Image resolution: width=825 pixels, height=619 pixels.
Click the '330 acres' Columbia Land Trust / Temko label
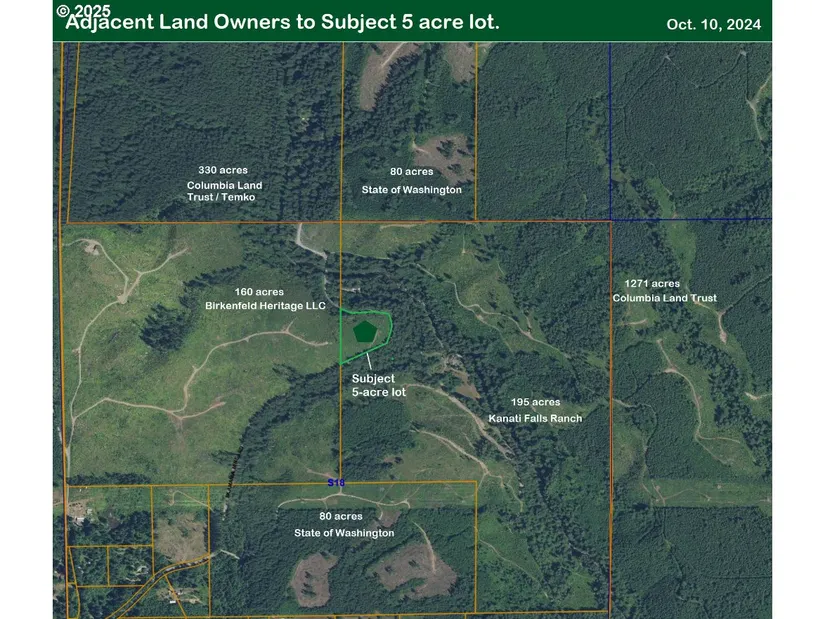coord(222,184)
